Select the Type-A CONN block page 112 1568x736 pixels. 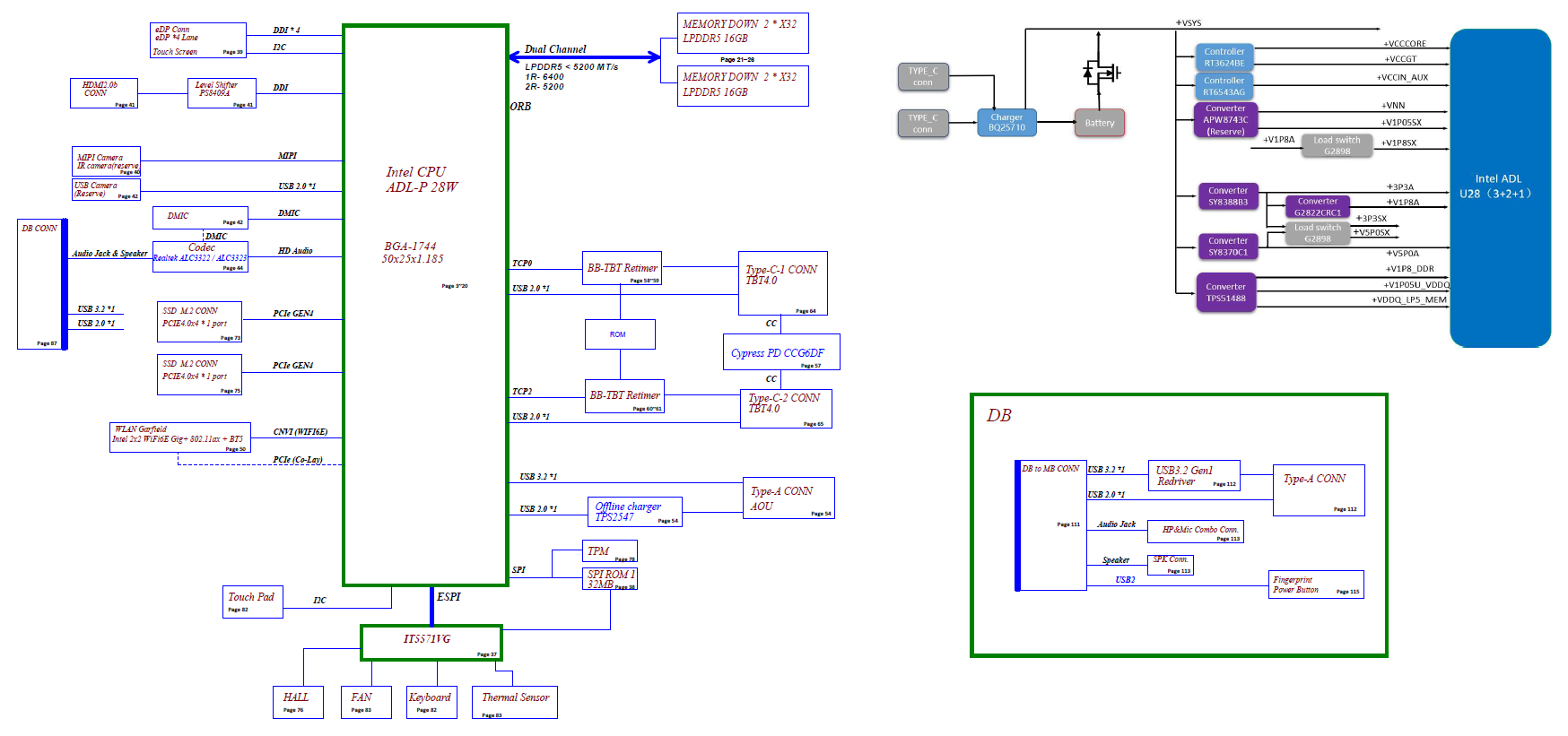[x=1319, y=489]
